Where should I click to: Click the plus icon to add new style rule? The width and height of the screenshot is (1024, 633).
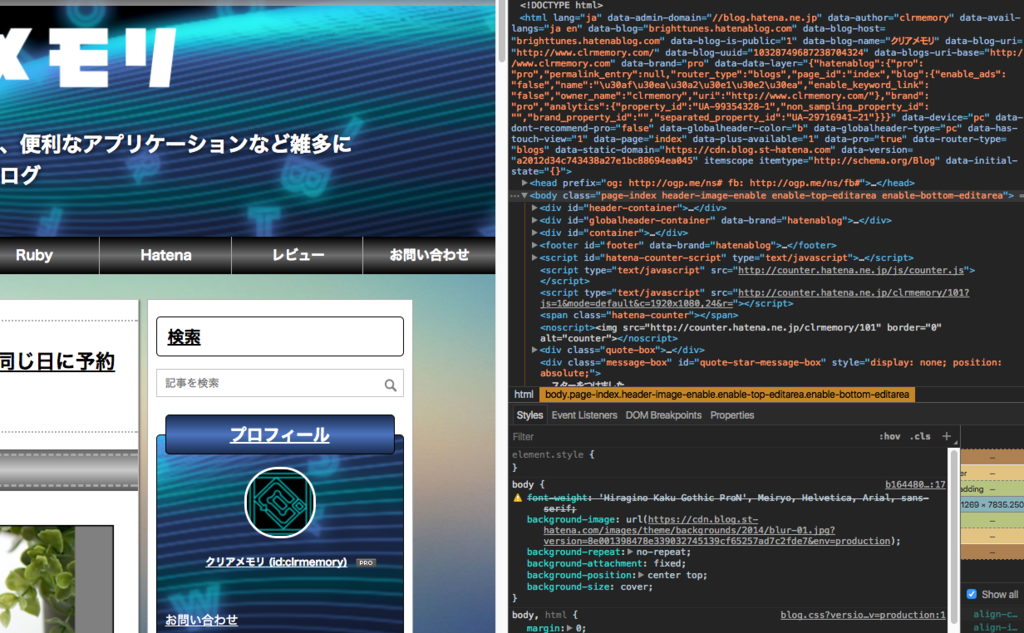coord(946,436)
